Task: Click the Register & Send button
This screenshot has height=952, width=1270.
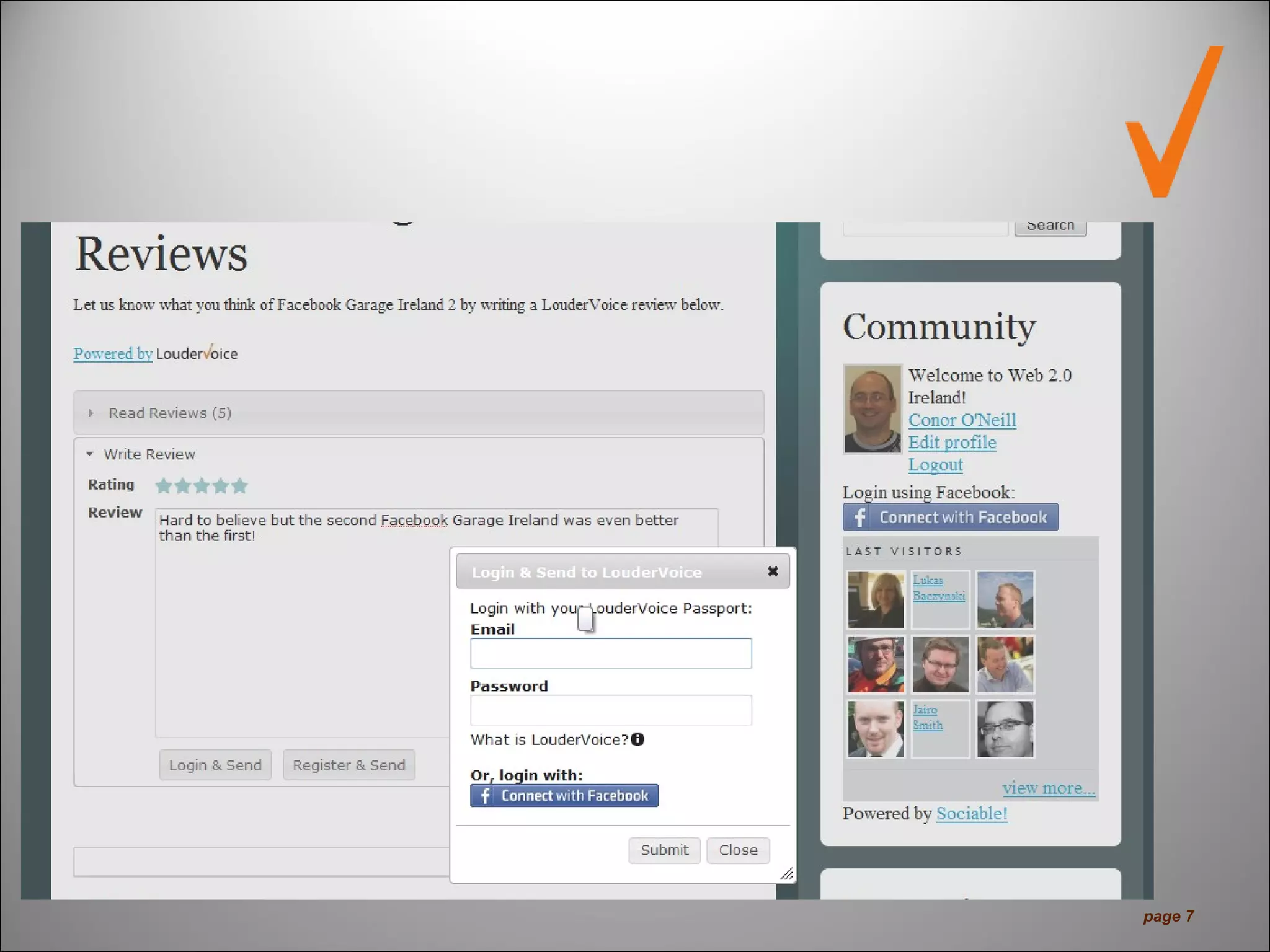Action: tap(349, 765)
